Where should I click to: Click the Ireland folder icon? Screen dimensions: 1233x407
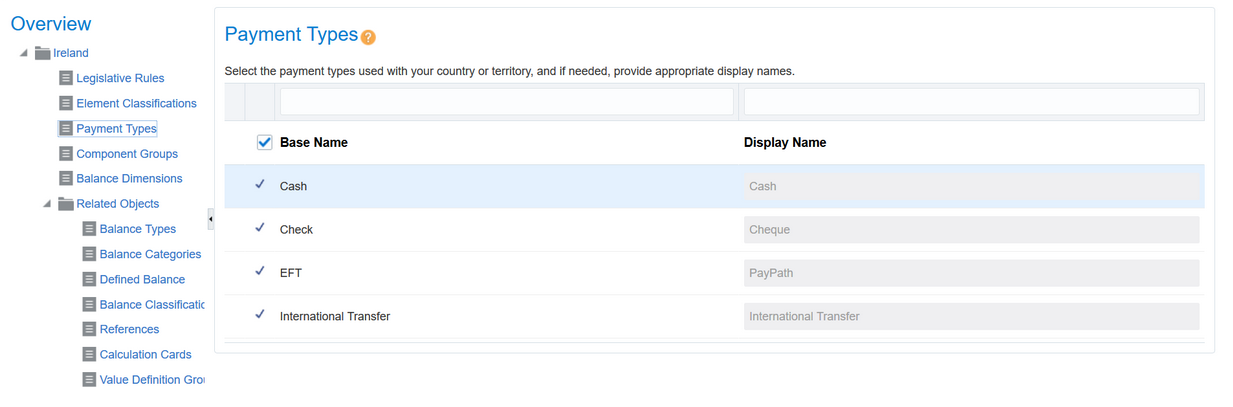(43, 53)
